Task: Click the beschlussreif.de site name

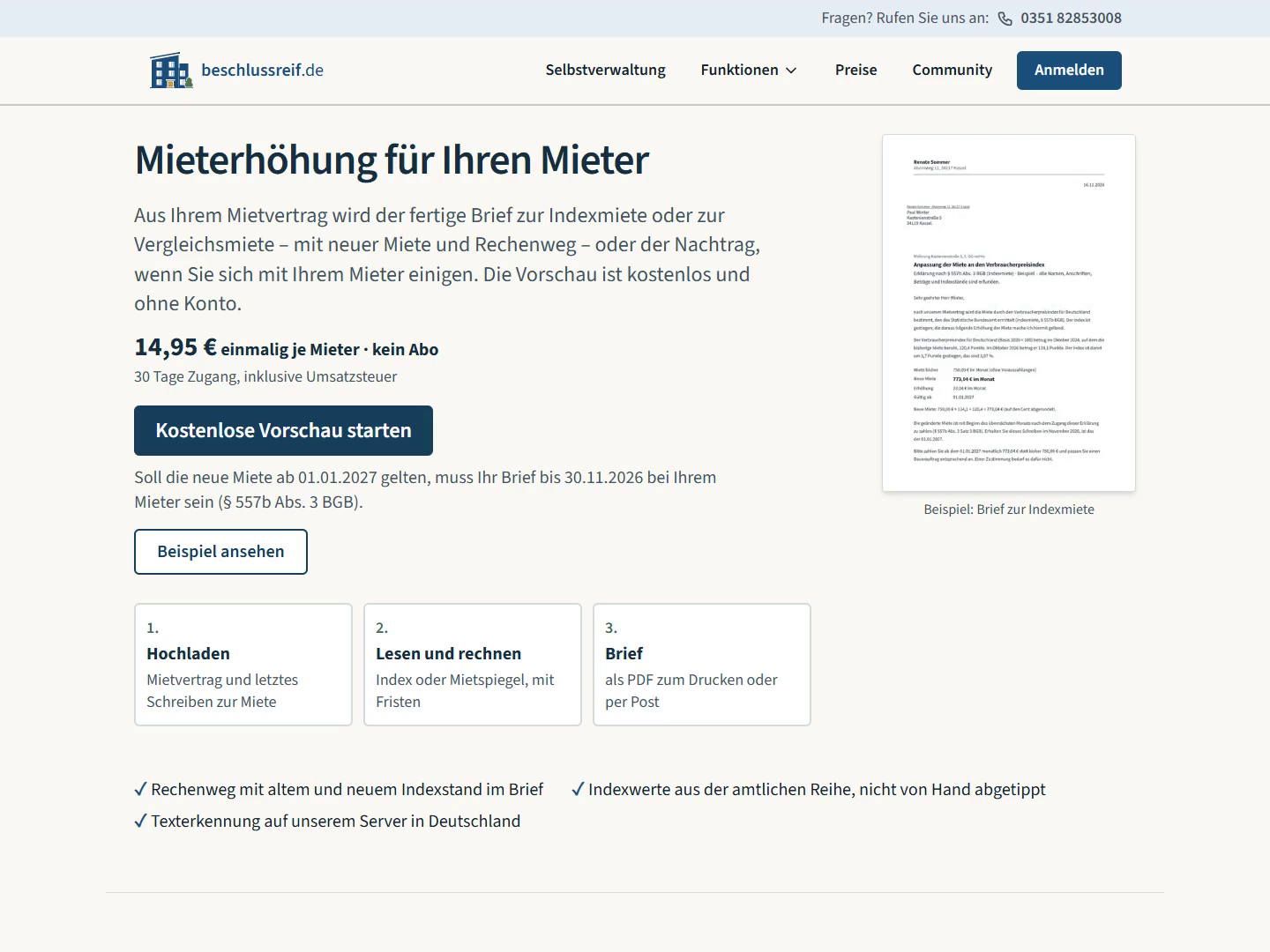Action: [x=262, y=71]
